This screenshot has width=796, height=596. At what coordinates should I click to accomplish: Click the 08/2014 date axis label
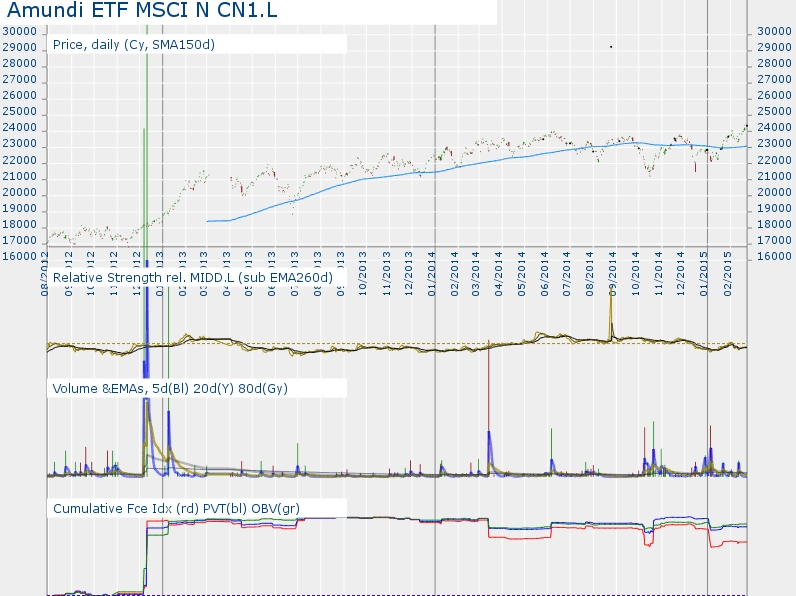click(590, 274)
